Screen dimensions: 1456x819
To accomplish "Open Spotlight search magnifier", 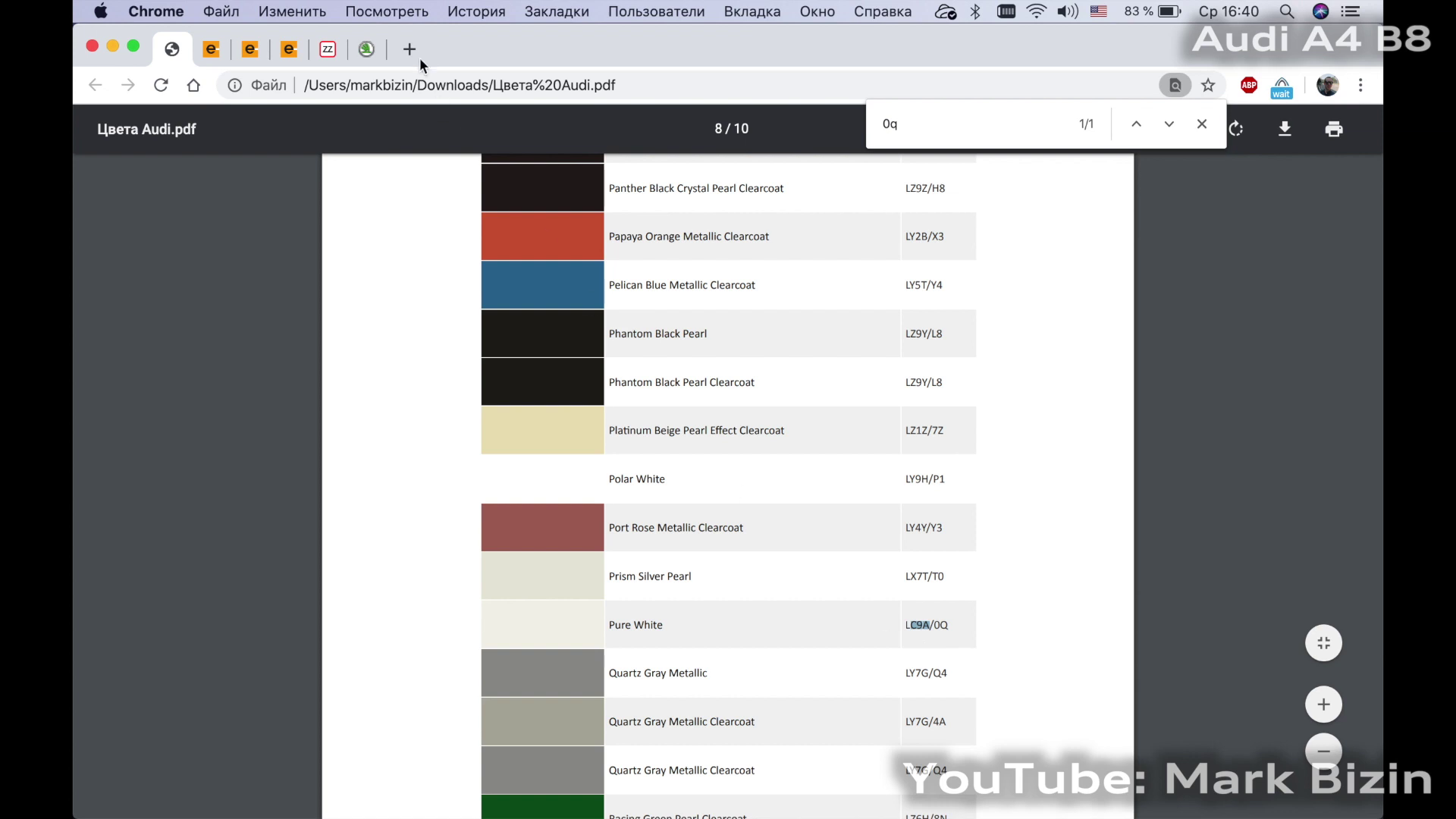I will (x=1287, y=11).
